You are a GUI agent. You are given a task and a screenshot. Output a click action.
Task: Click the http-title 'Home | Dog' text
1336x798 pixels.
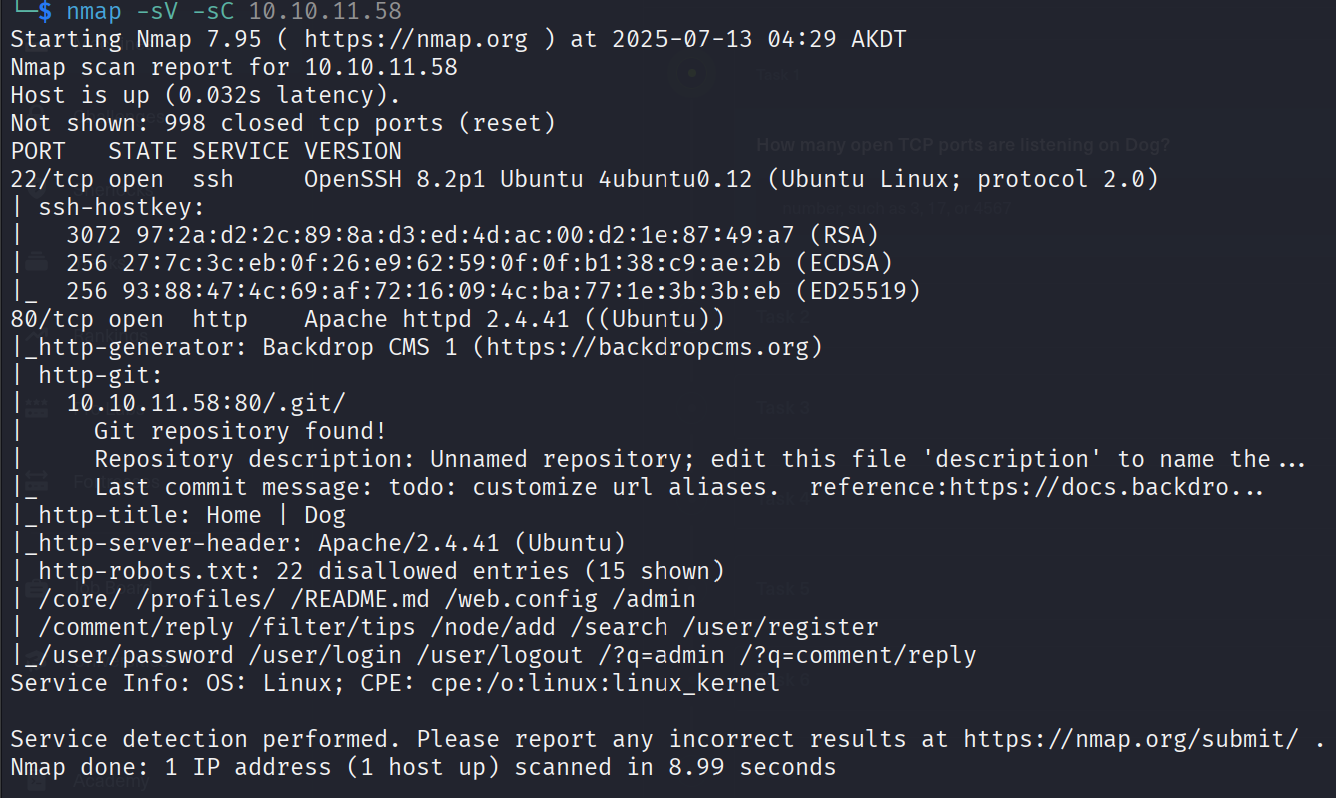276,515
